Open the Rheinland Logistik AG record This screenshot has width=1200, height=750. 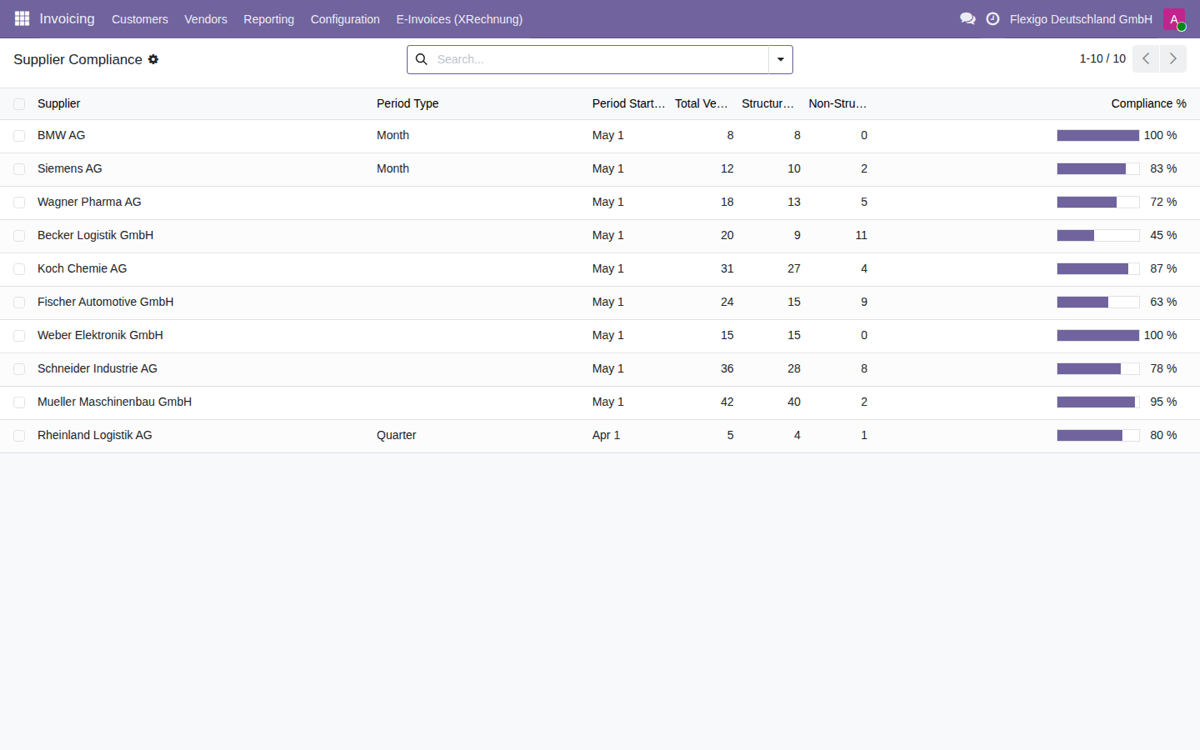click(95, 435)
